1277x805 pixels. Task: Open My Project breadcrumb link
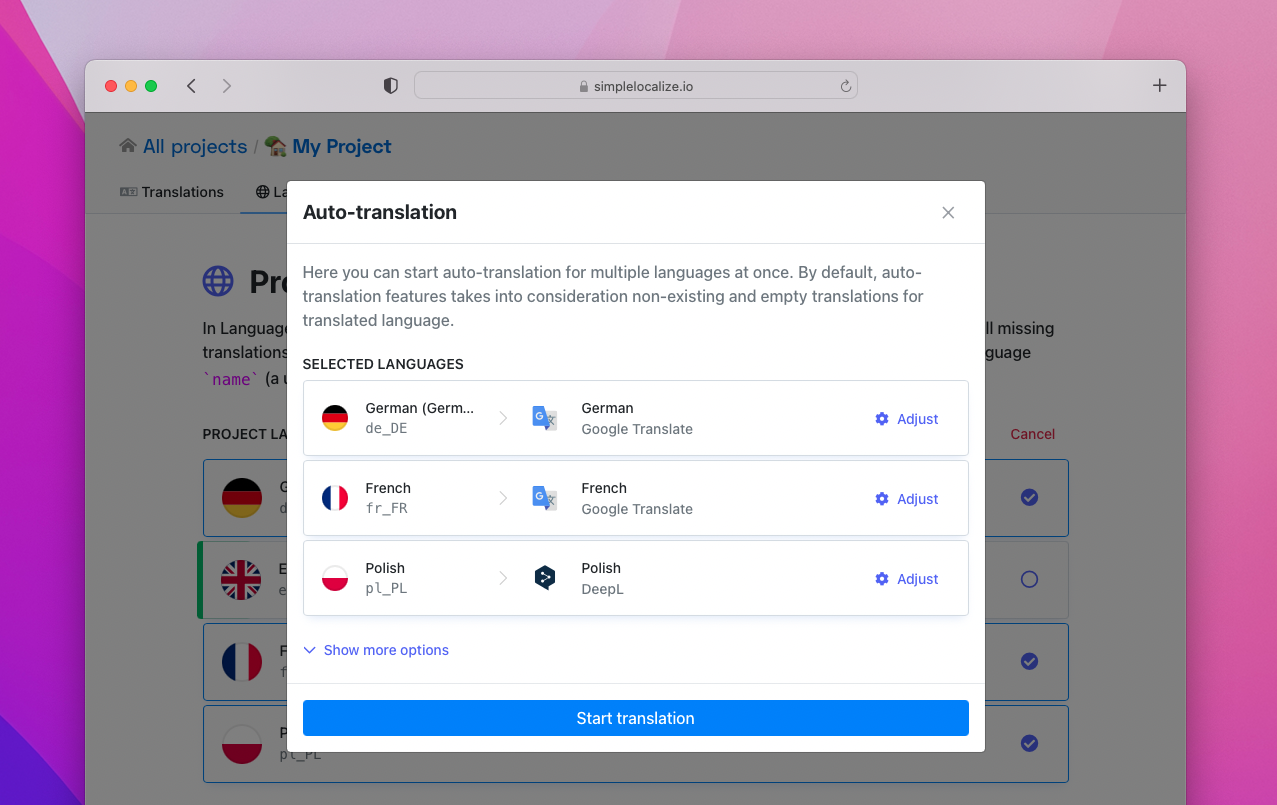[342, 147]
